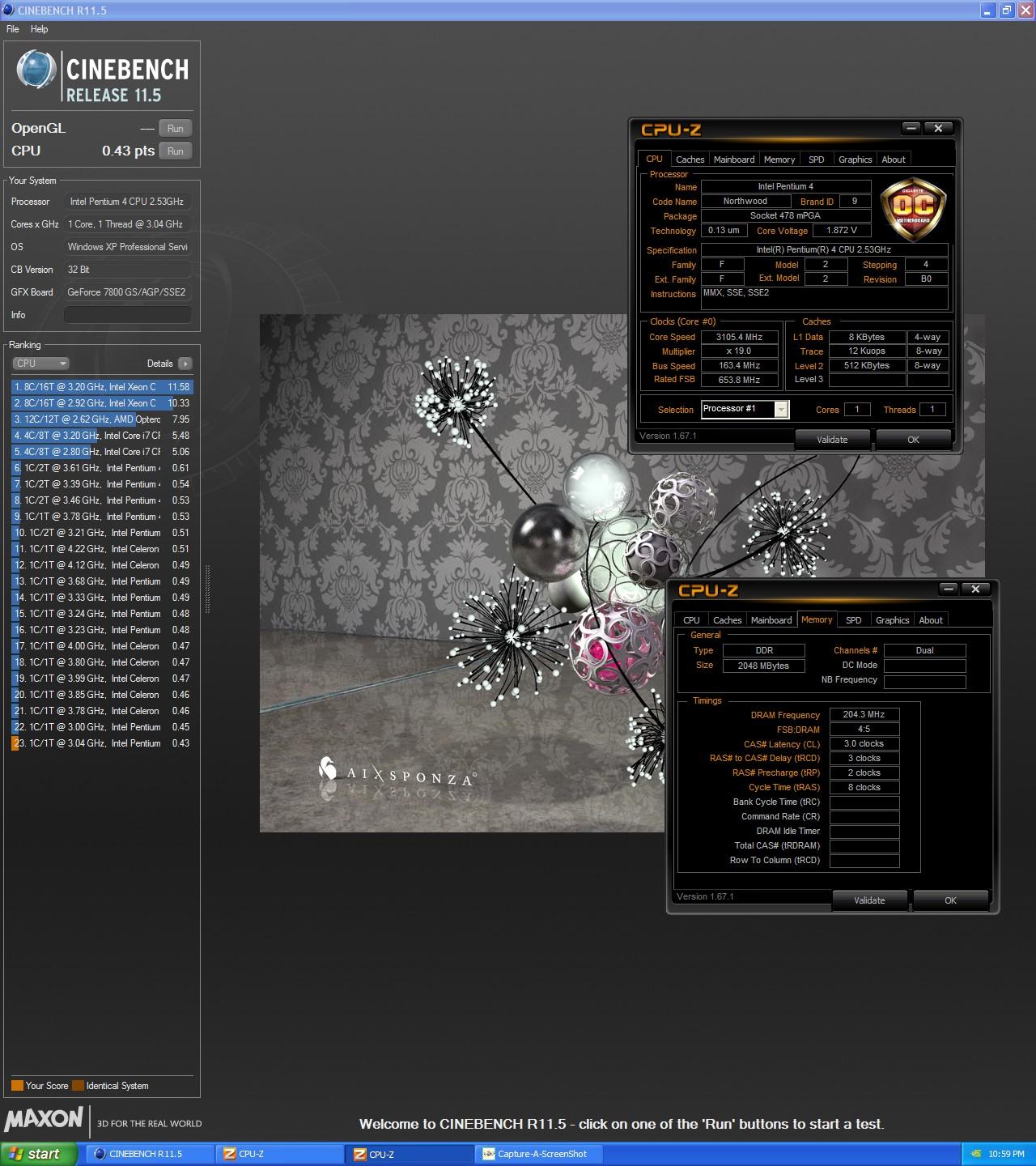Viewport: 1036px width, 1166px height.
Task: Switch to first CPU-Z taskbar item
Action: pos(278,1154)
